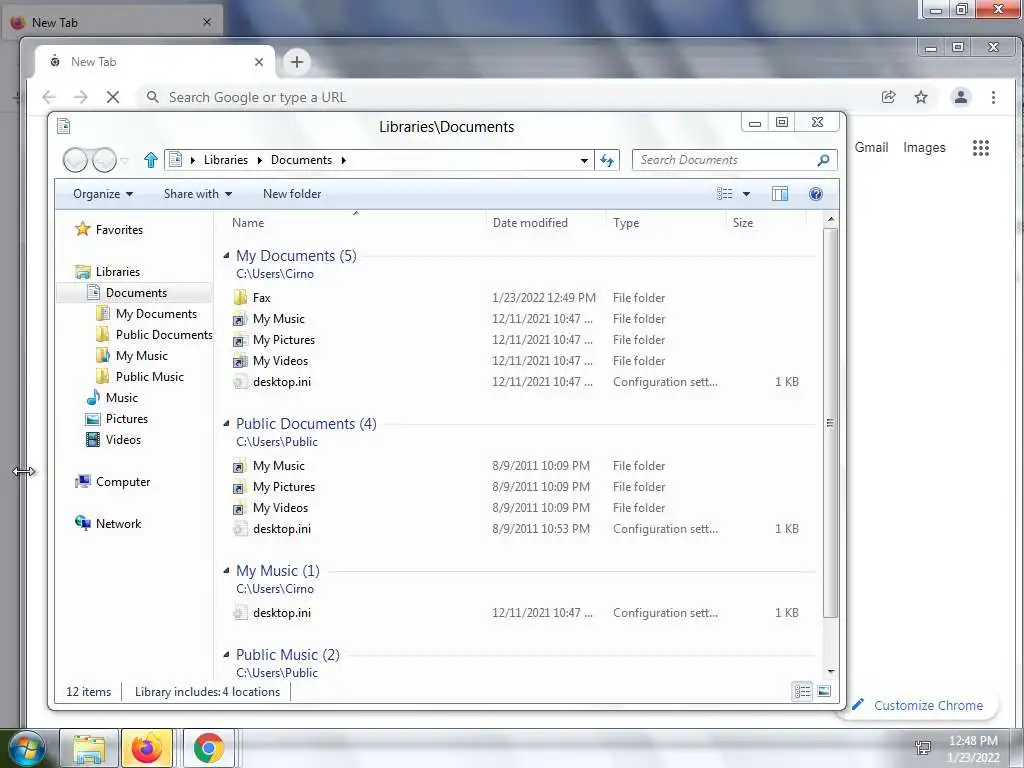This screenshot has height=768, width=1024.
Task: Open the address bar history dropdown
Action: [584, 160]
